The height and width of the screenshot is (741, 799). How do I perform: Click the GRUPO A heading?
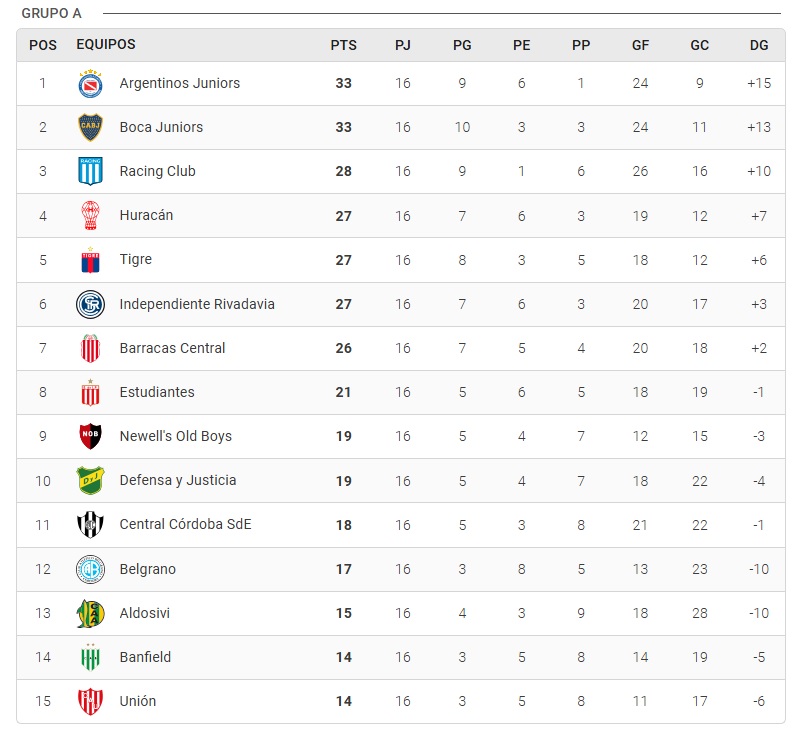52,14
